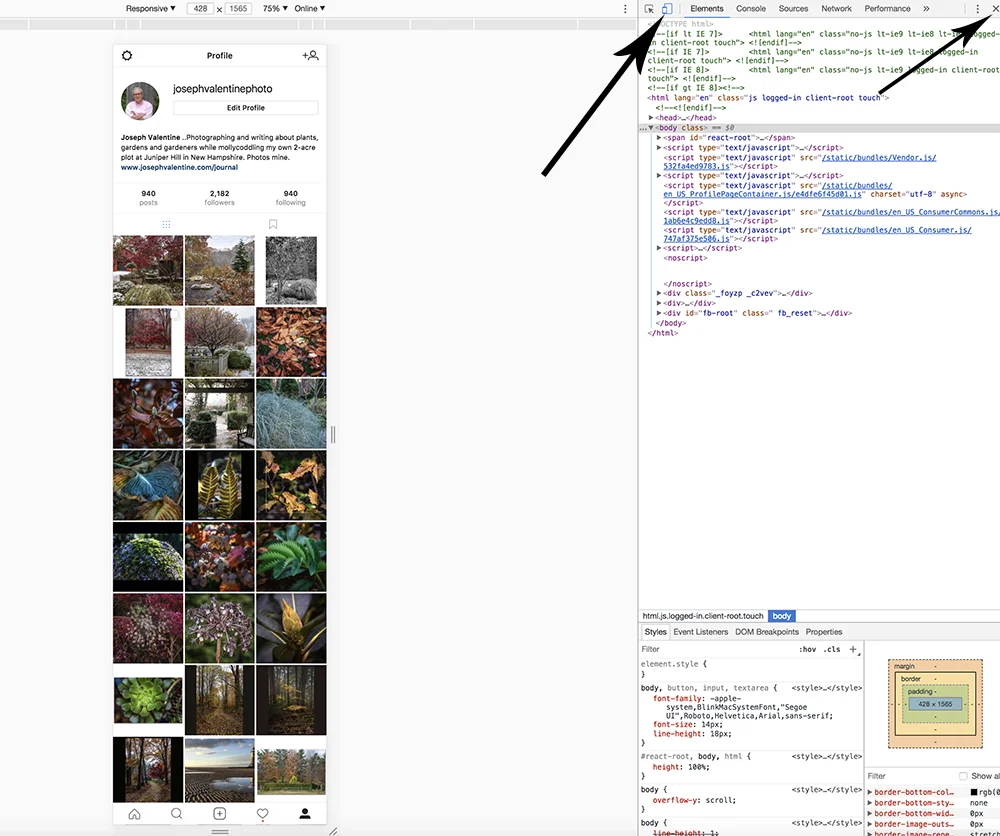Screen dimensions: 1000x836
Task: Click viewport width field showing 428
Action: (200, 8)
